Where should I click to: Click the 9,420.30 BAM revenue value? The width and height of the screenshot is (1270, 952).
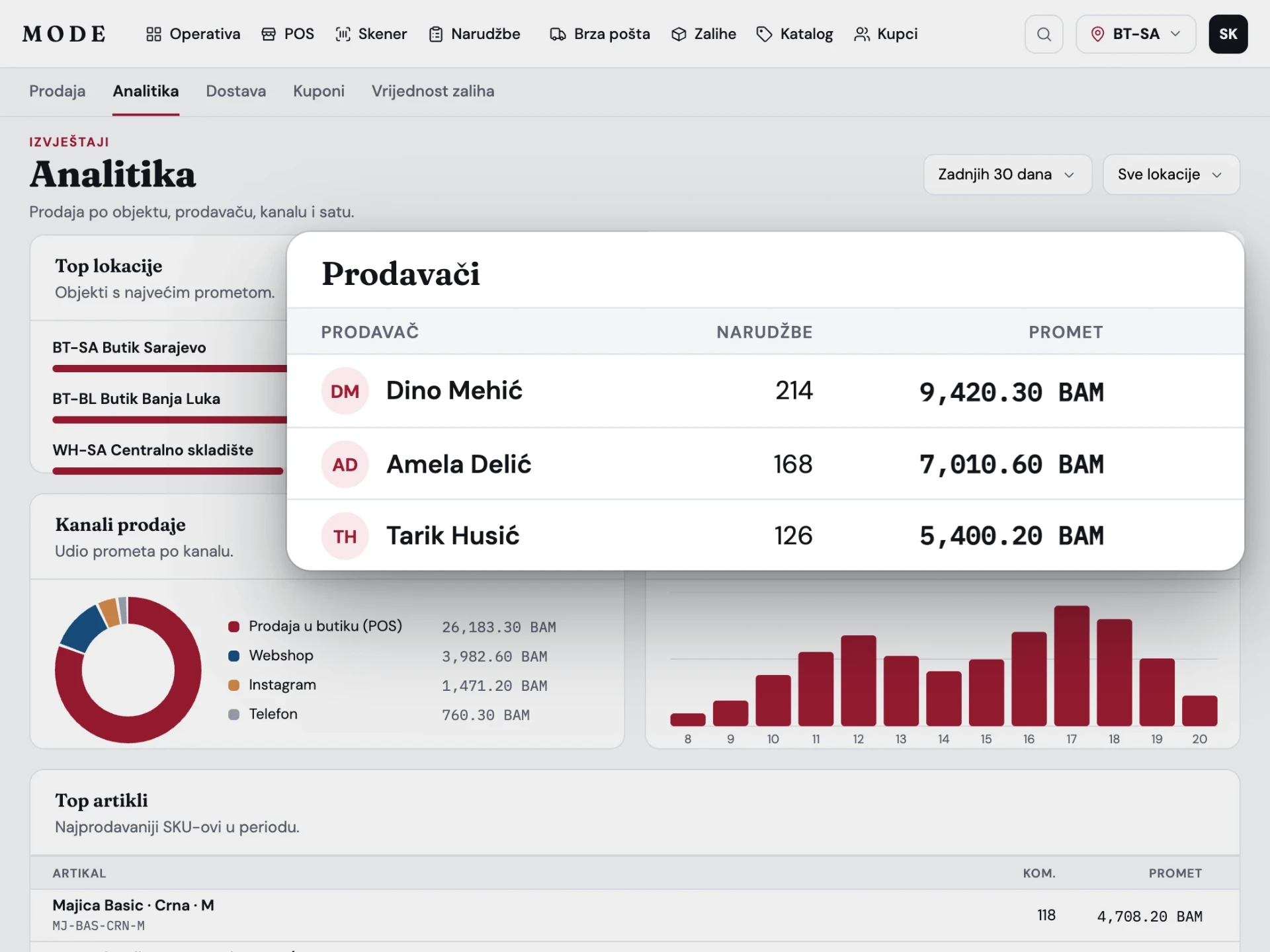(1011, 392)
